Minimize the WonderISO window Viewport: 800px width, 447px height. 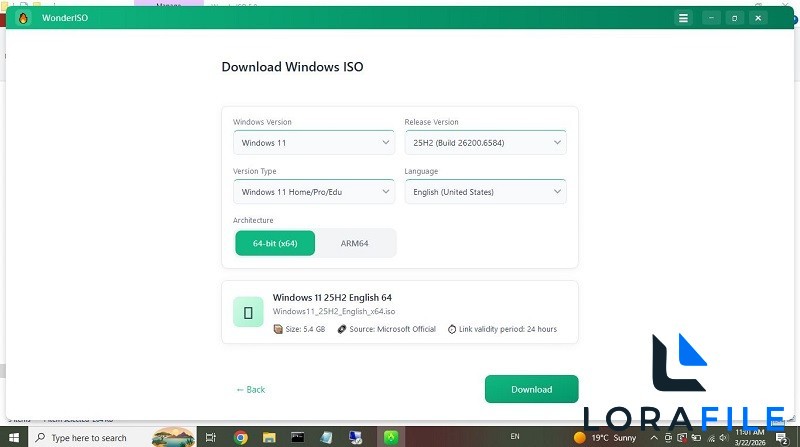(711, 18)
